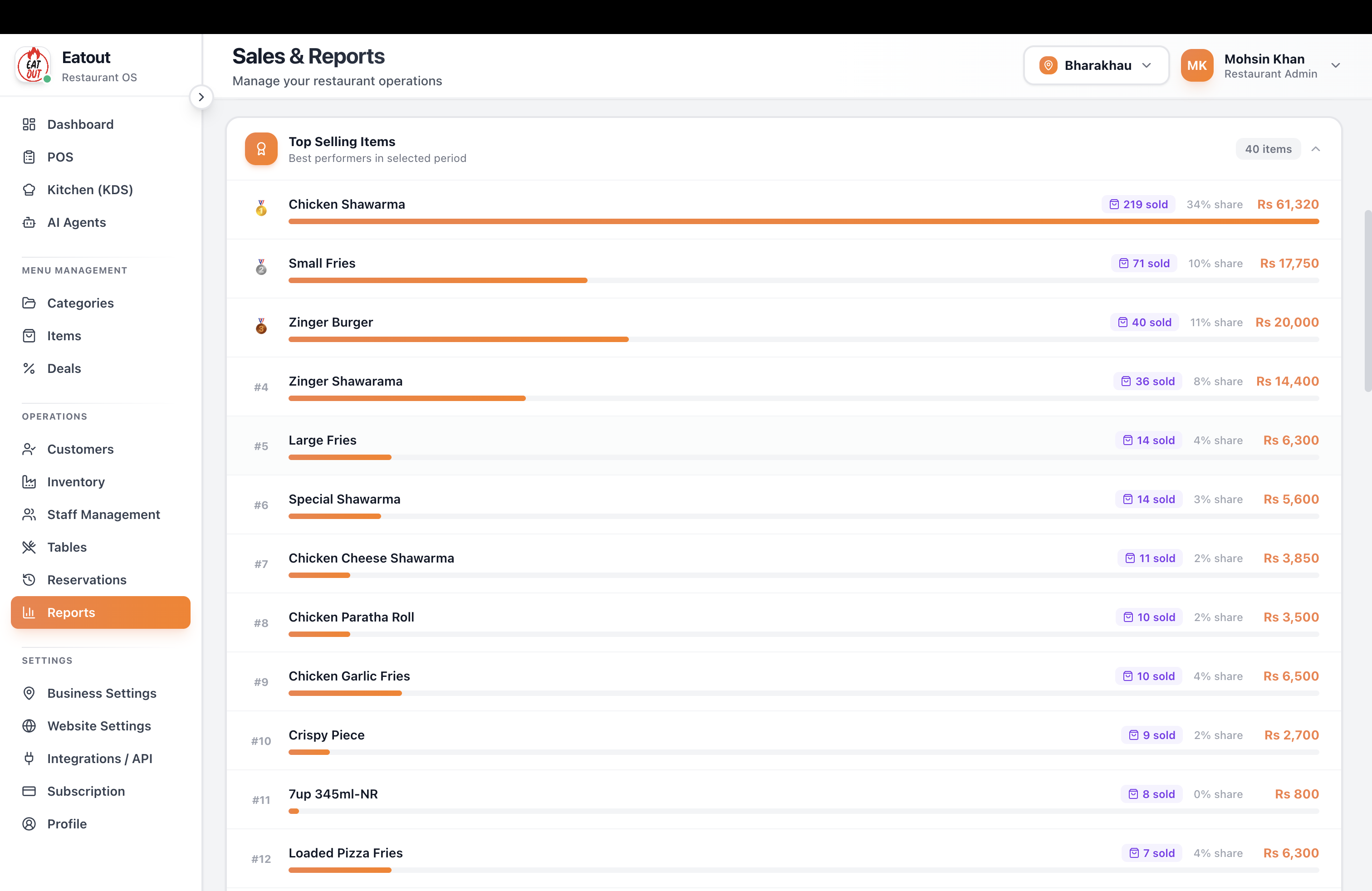The height and width of the screenshot is (891, 1372).
Task: Toggle the sidebar collapse arrow button
Action: 201,97
